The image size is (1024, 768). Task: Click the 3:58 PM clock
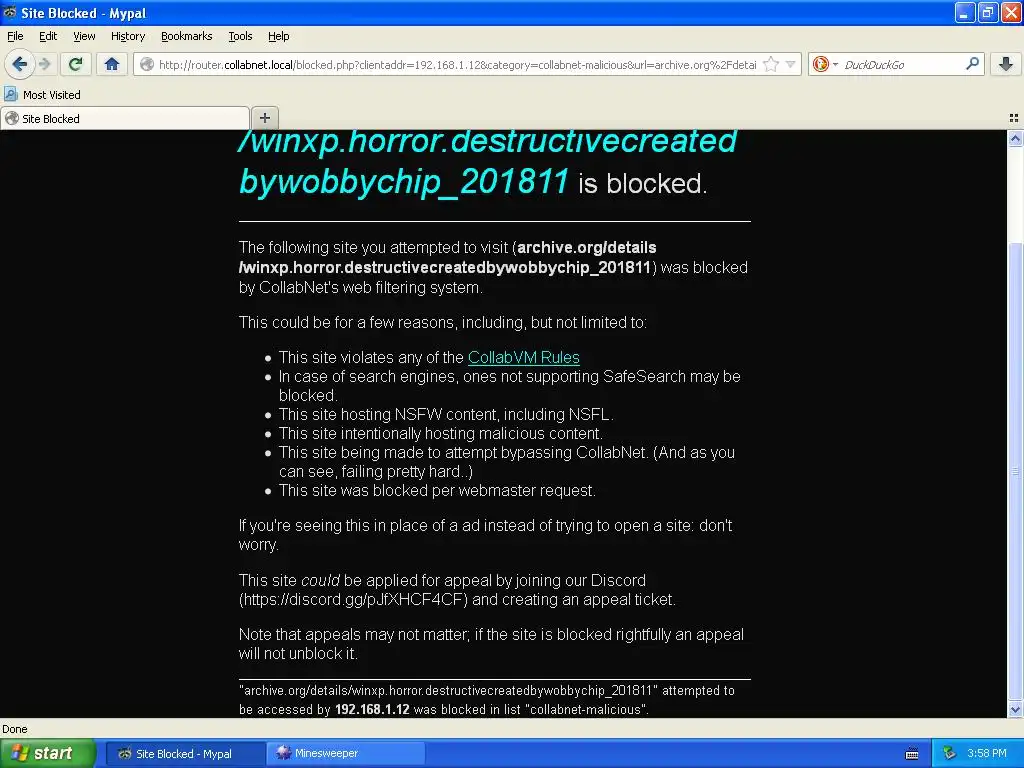987,754
